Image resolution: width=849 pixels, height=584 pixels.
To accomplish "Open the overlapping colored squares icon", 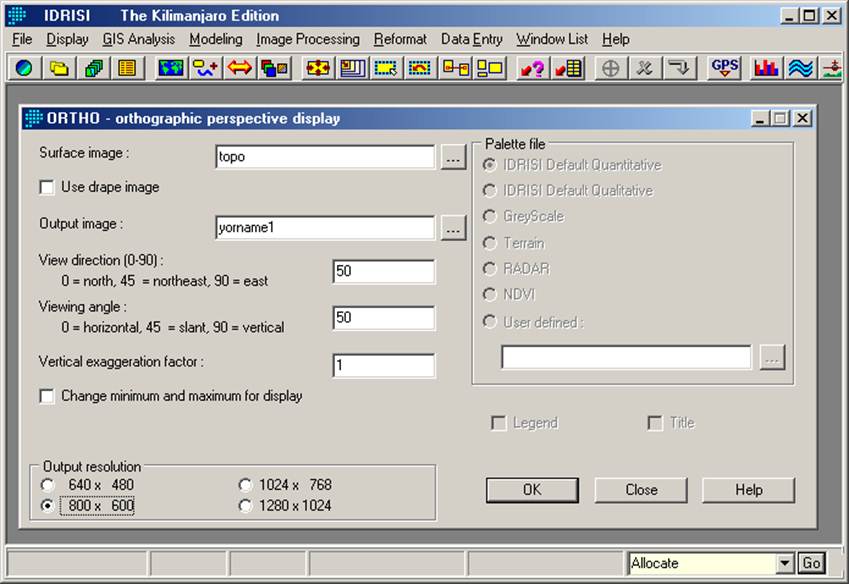I will coord(274,68).
